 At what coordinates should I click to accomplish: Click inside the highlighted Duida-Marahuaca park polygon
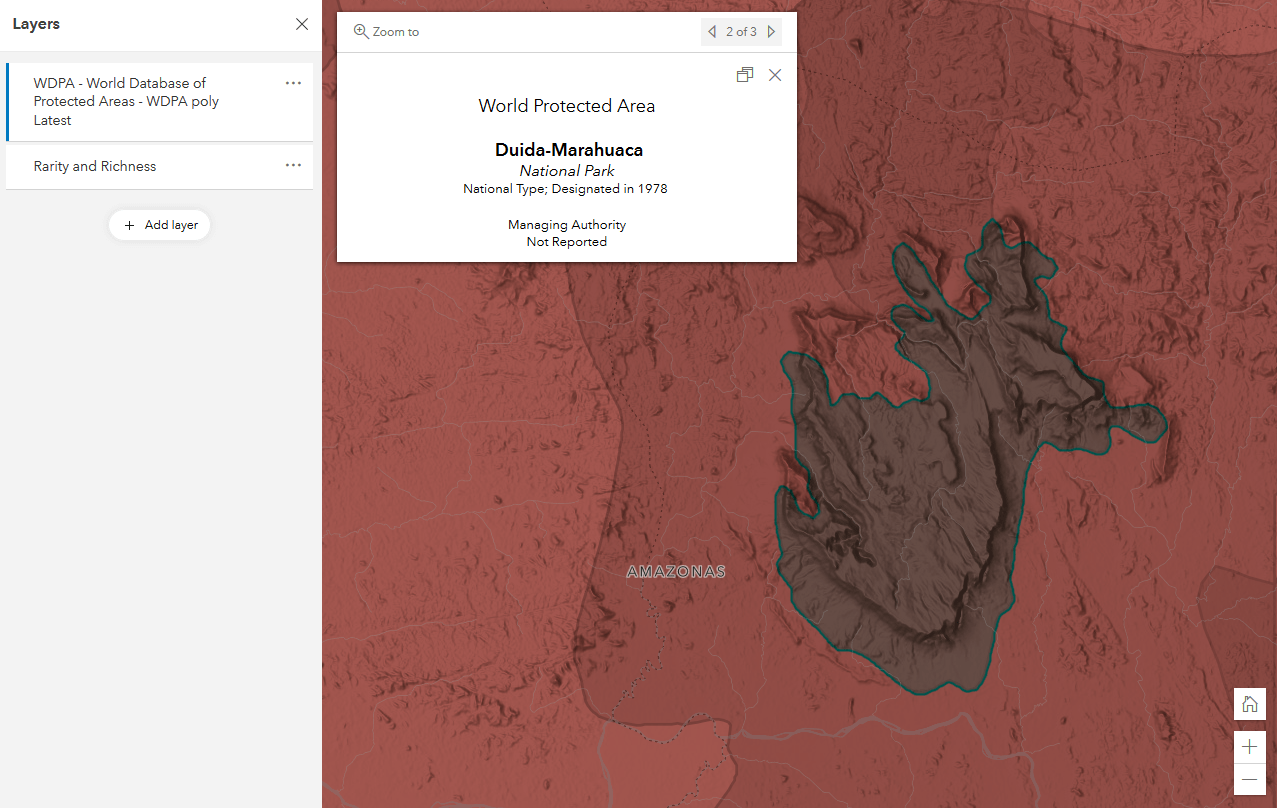[900, 500]
